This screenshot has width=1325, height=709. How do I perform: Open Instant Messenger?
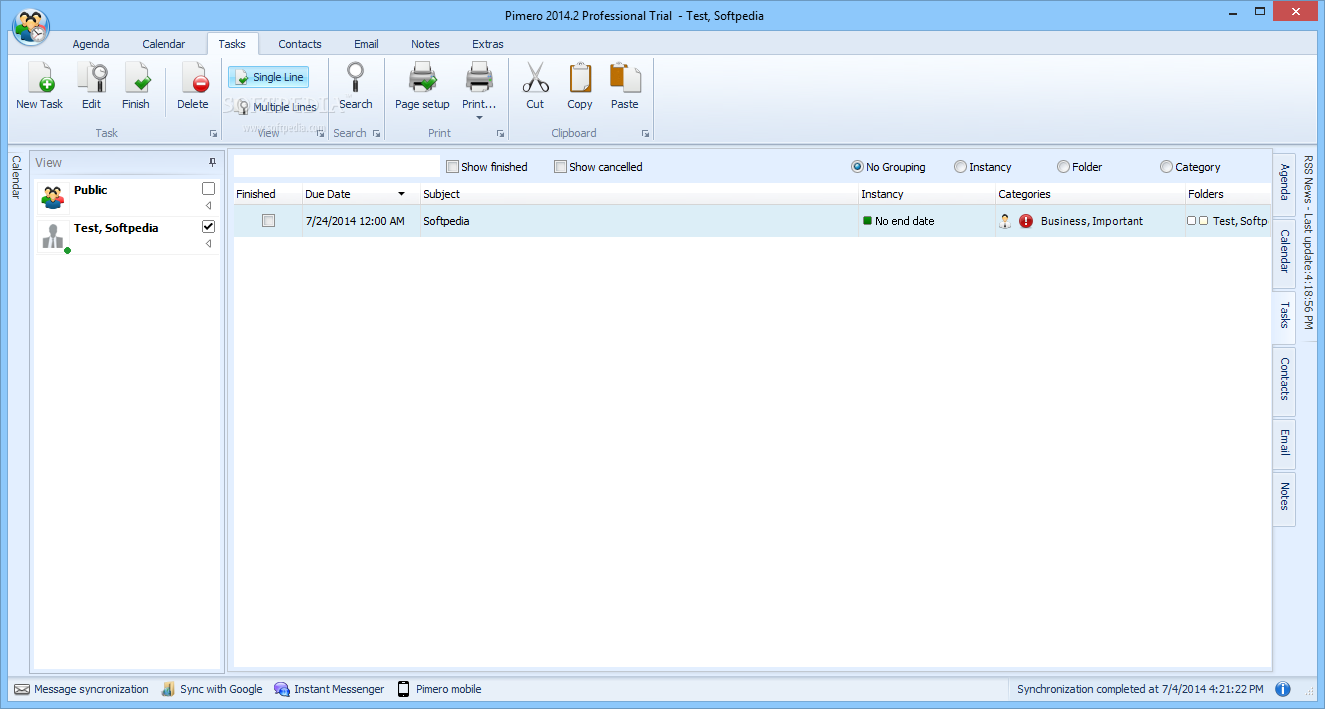click(x=329, y=689)
